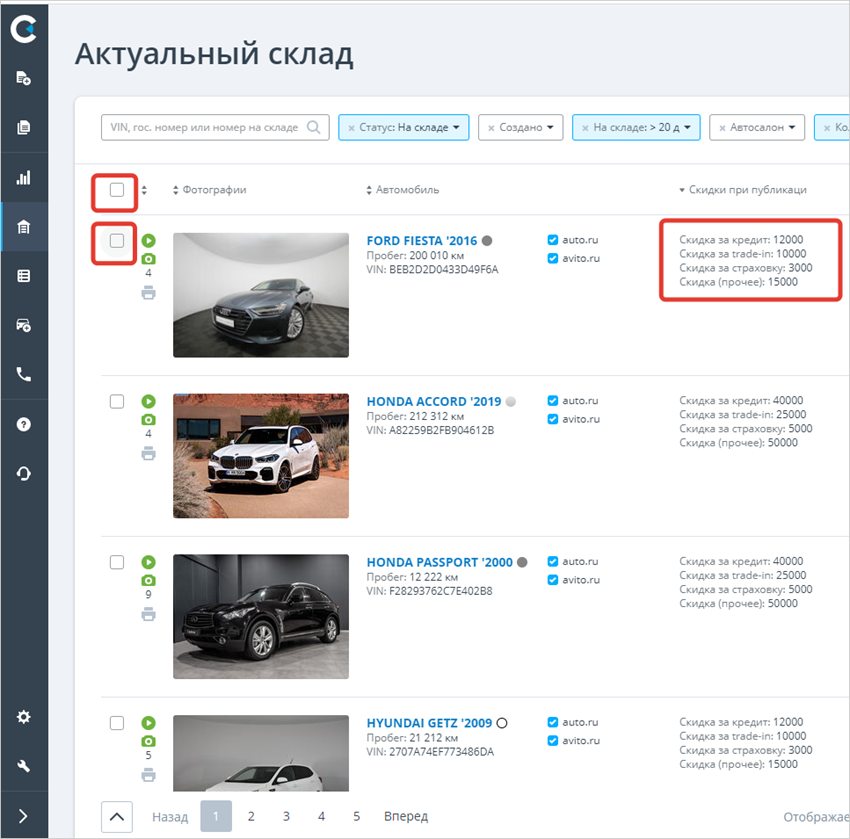Click the print icon for Honda Passport

[149, 615]
